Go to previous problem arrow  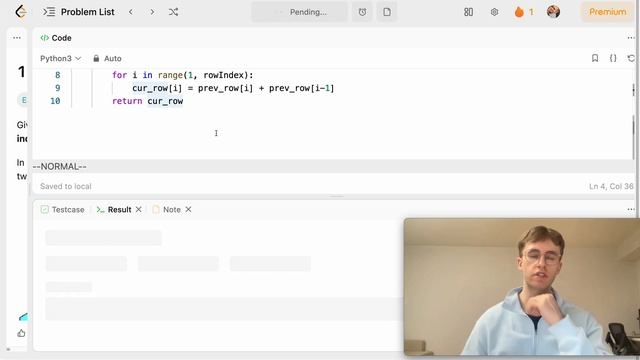click(131, 12)
